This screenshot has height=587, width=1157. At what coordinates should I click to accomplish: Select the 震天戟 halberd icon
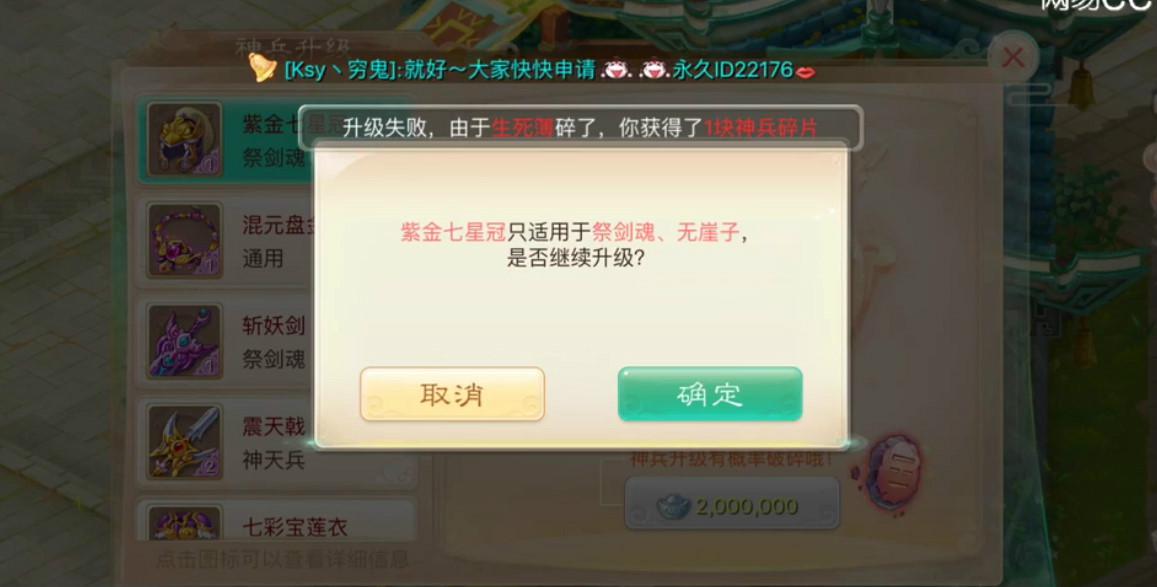(184, 442)
